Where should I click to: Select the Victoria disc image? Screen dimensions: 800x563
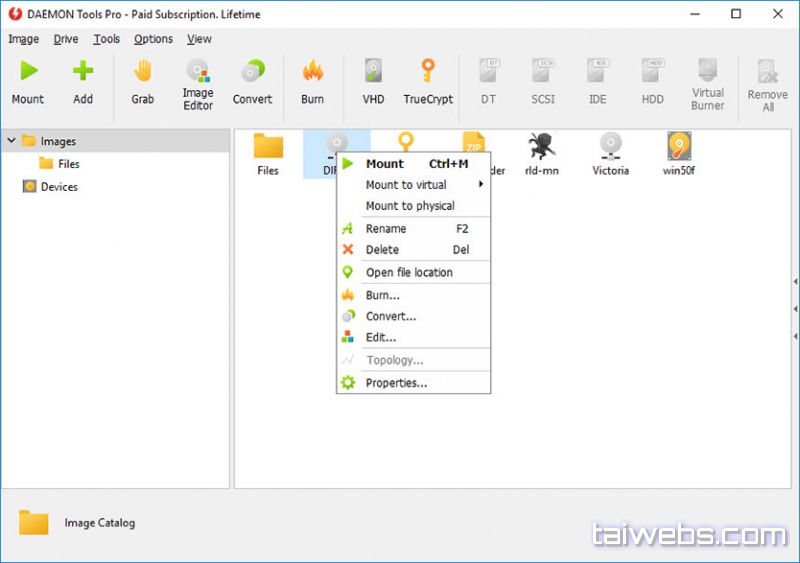(610, 154)
